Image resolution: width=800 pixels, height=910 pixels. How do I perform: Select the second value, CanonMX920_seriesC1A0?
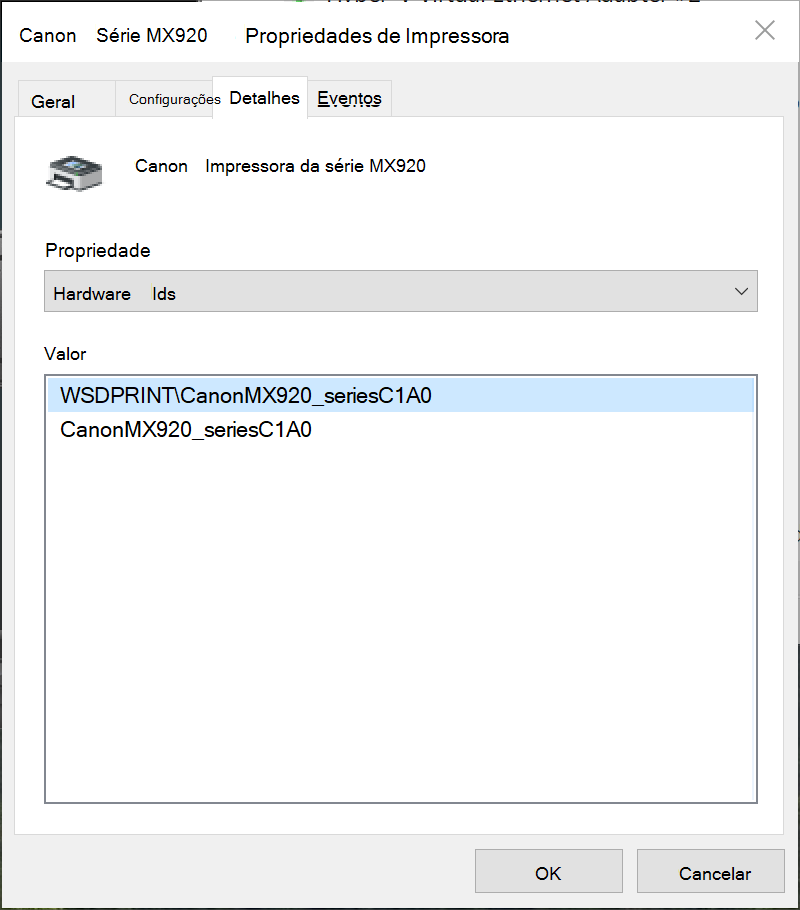click(x=186, y=431)
